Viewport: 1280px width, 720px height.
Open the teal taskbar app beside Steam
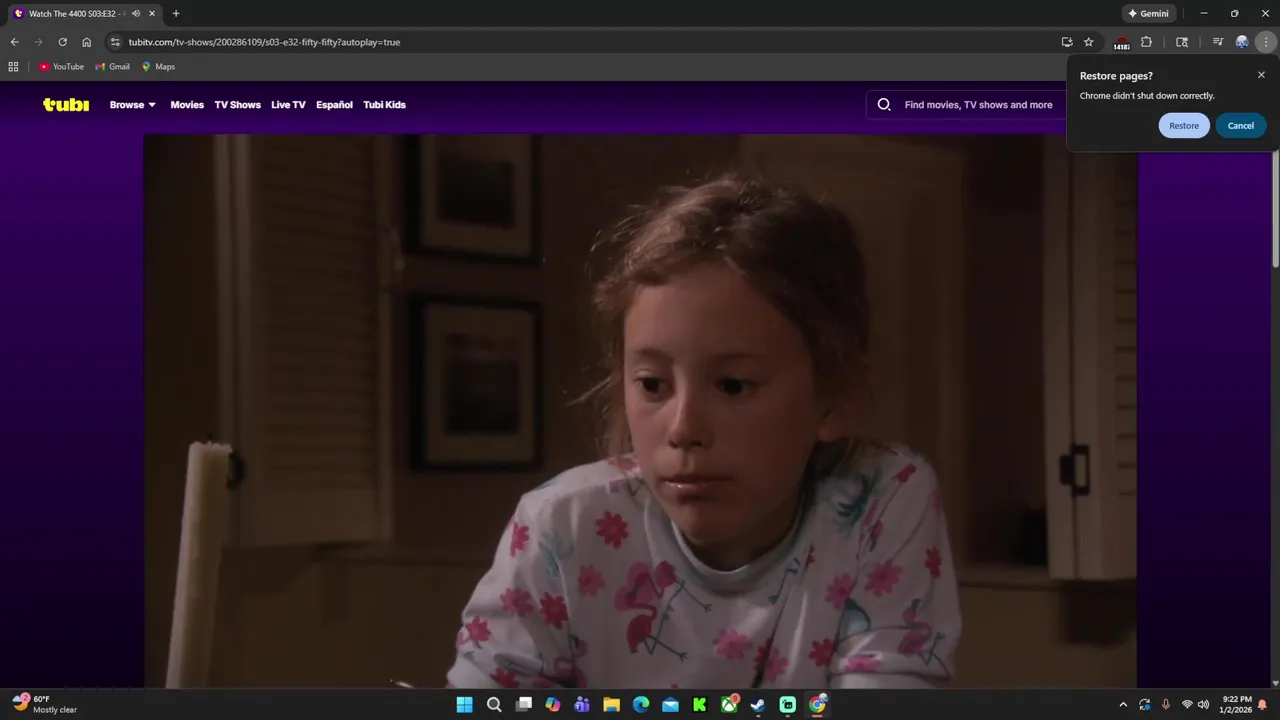(x=788, y=704)
